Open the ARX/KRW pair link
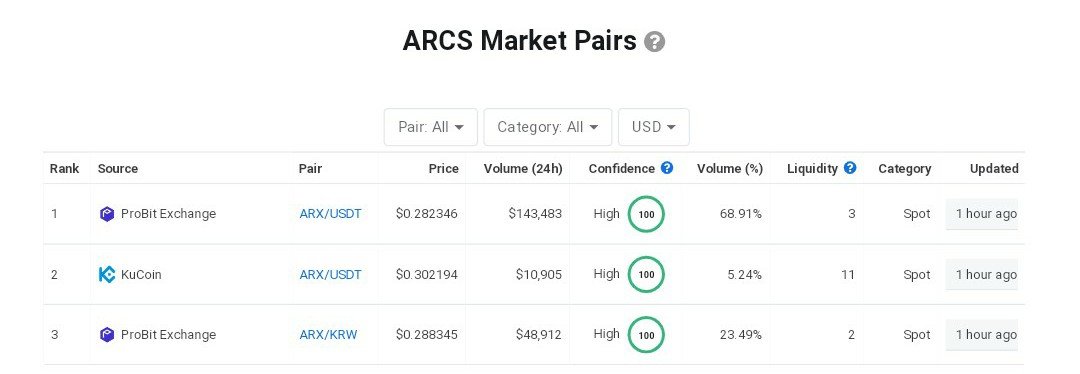1080x374 pixels. (329, 335)
